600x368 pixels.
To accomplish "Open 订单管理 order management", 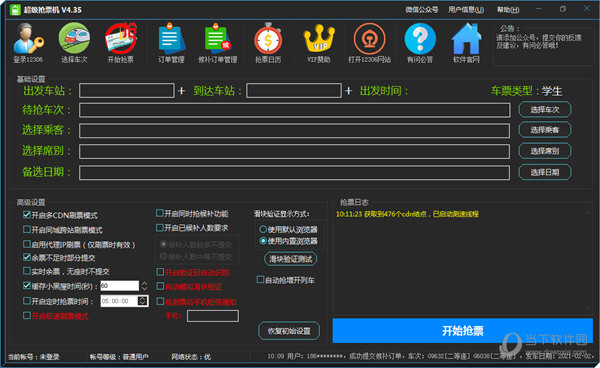I will pyautogui.click(x=171, y=42).
